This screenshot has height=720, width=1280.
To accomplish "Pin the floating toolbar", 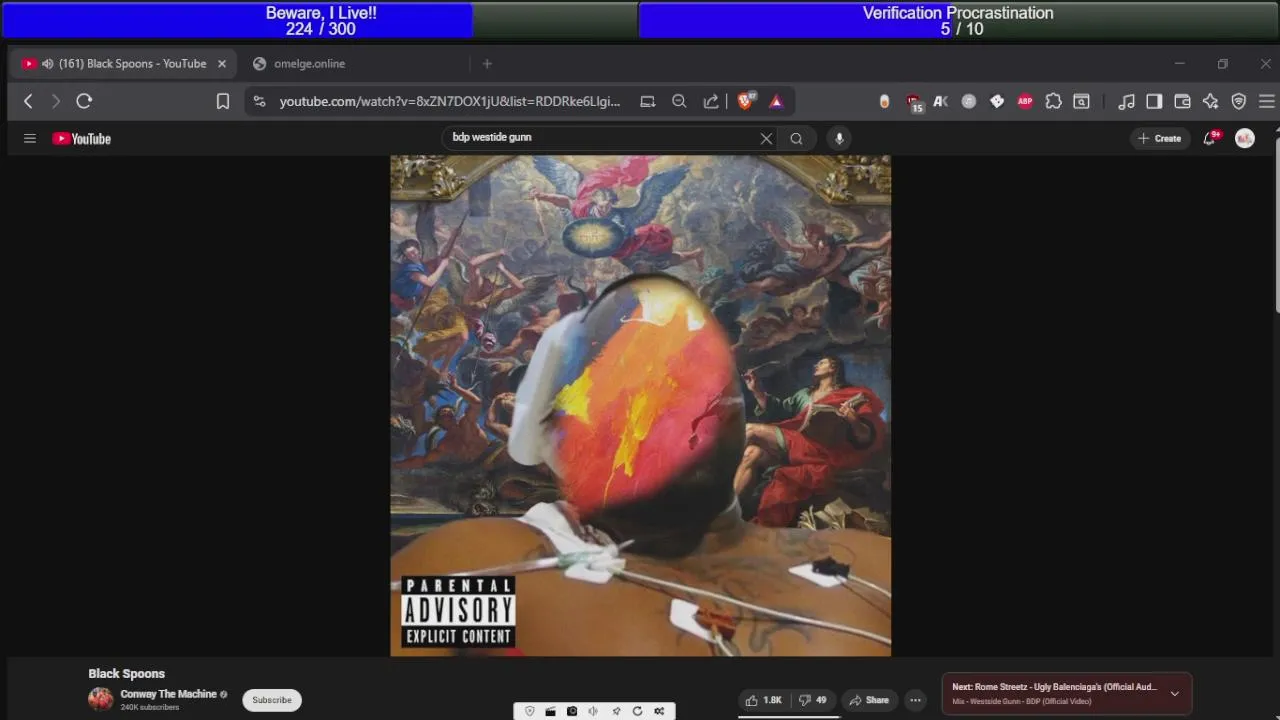I will tap(616, 711).
